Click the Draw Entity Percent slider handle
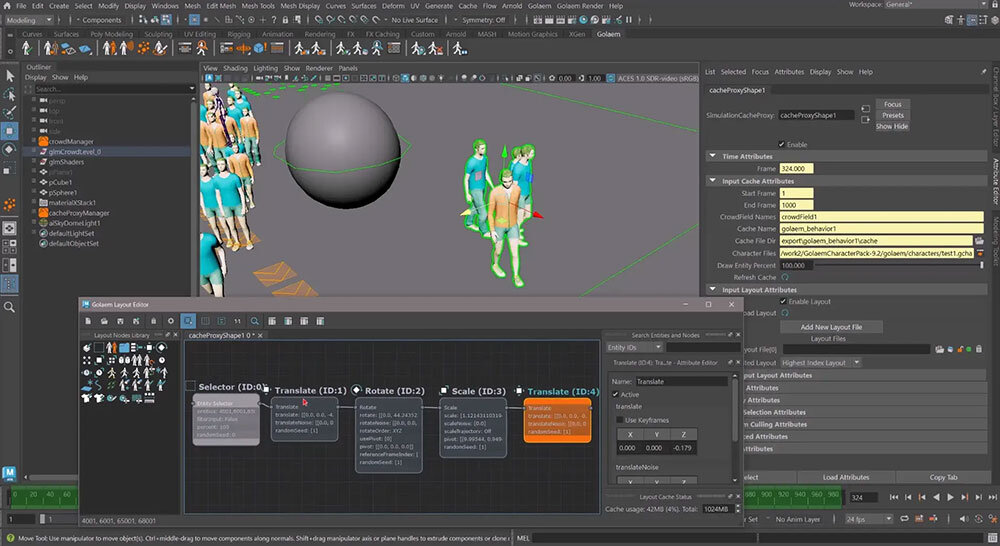Screen dimensions: 1000x546 (x=982, y=265)
